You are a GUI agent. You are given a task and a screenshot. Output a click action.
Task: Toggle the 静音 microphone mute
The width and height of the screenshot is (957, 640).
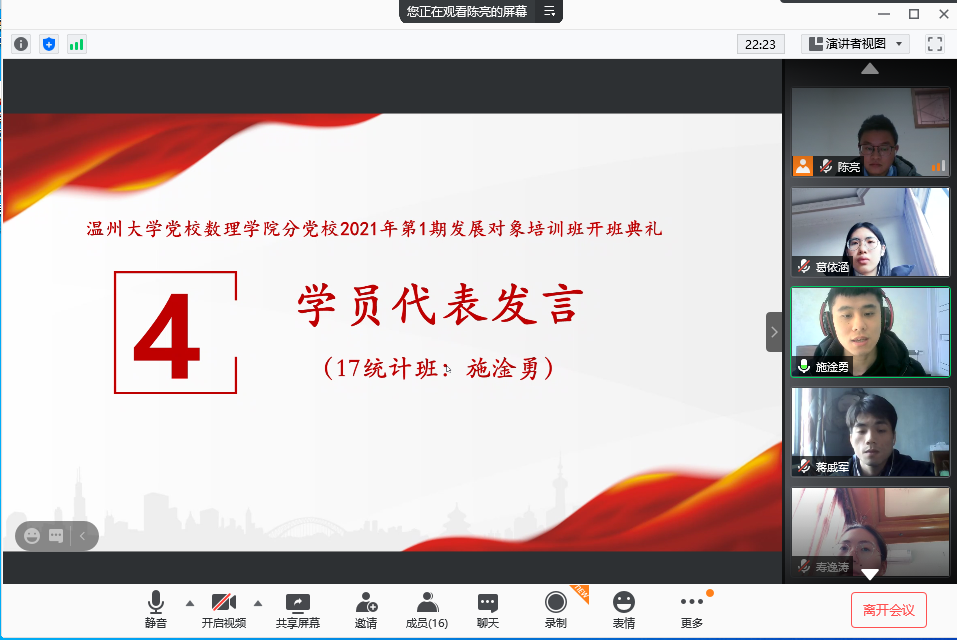pyautogui.click(x=155, y=609)
